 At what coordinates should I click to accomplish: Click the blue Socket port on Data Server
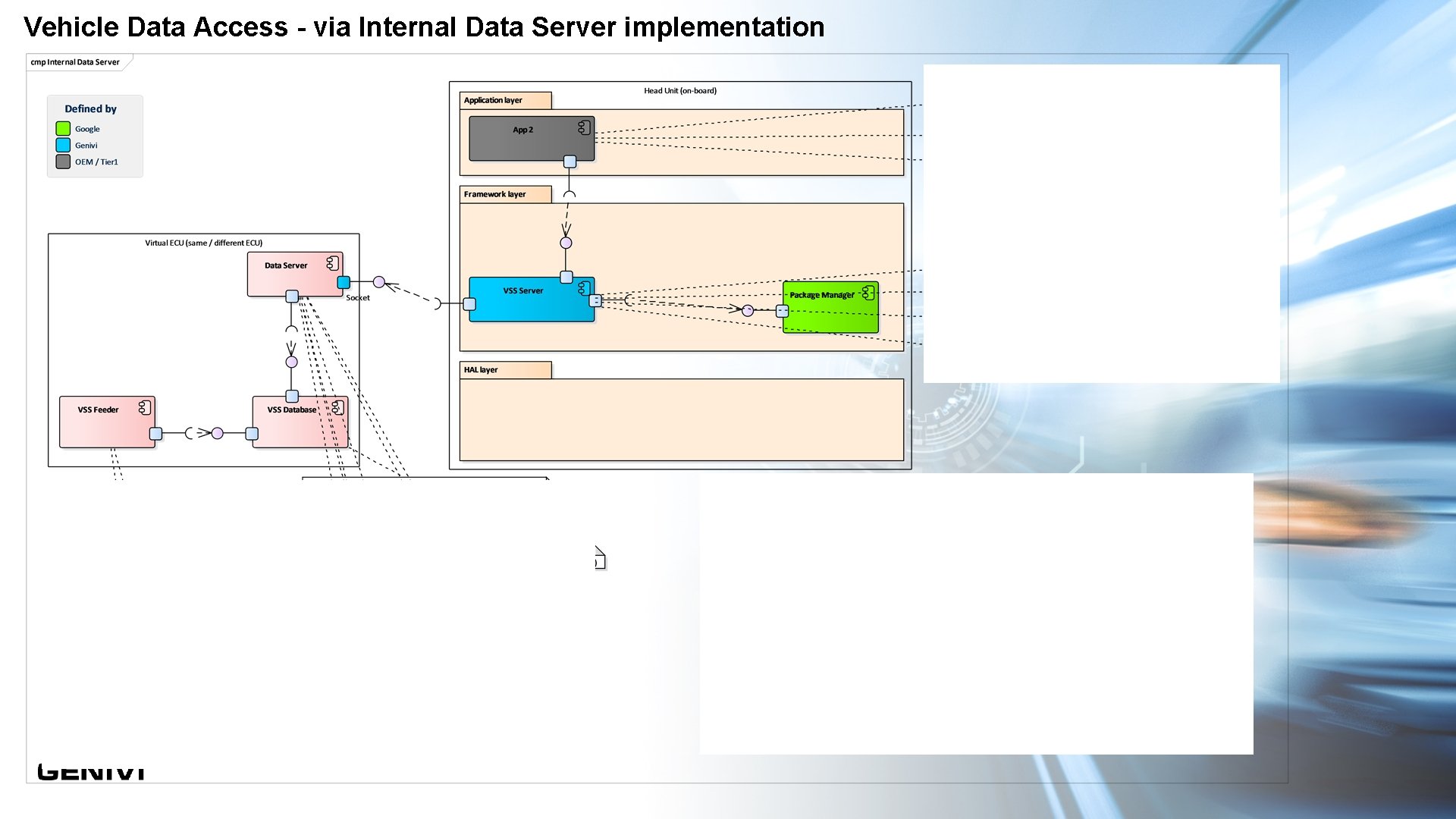coord(344,282)
